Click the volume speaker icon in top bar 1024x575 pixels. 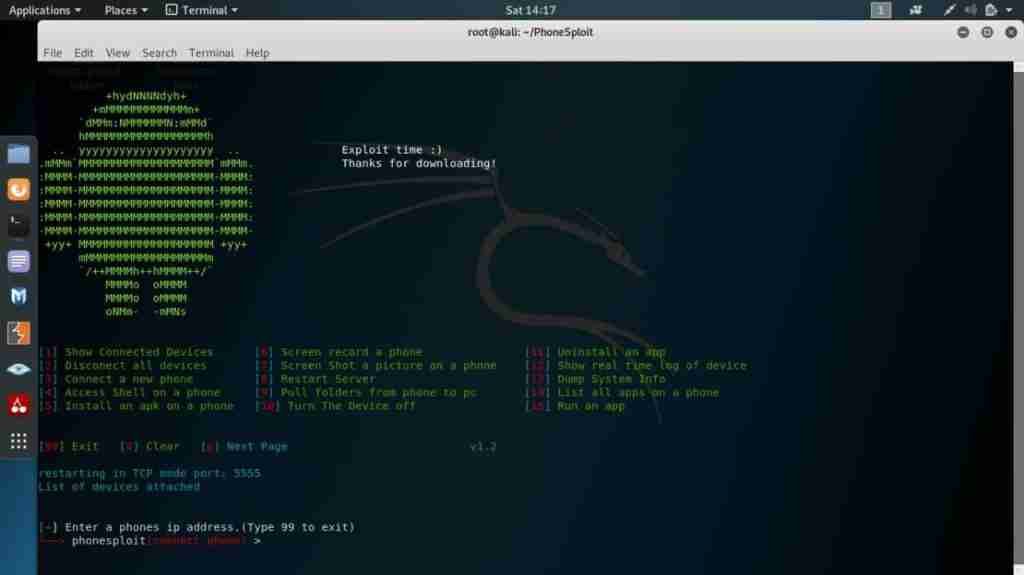point(970,10)
